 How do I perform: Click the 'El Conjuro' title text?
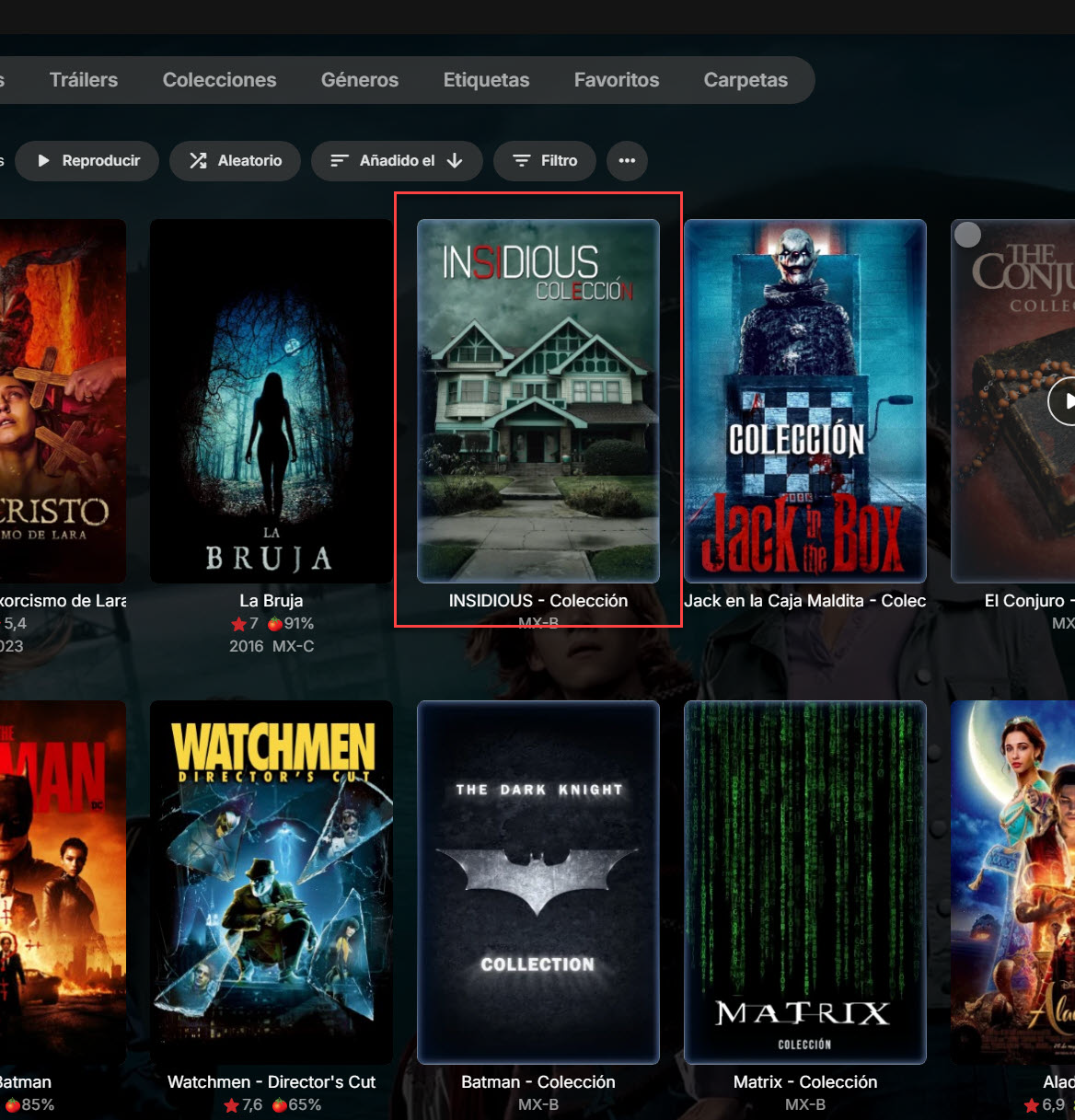tap(1029, 601)
